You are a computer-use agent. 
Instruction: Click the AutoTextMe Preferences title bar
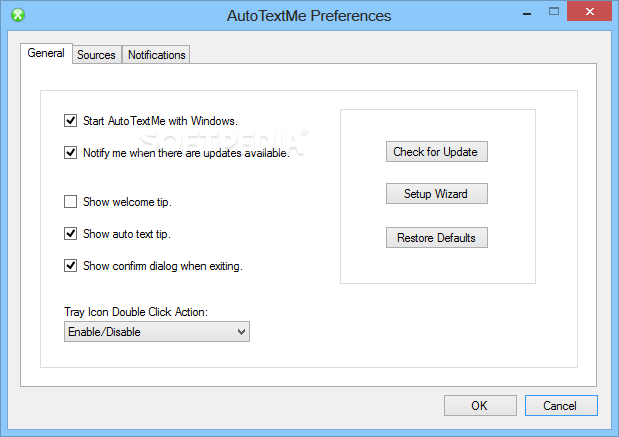[309, 16]
